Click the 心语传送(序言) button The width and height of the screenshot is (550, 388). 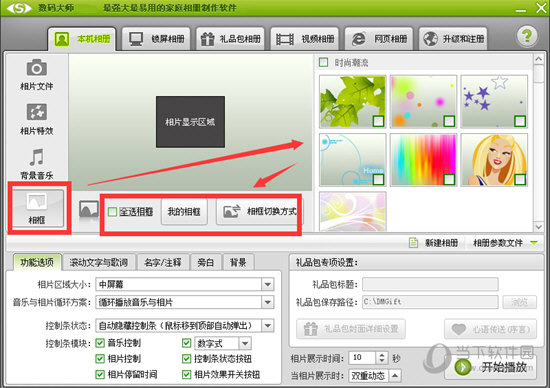pos(490,329)
